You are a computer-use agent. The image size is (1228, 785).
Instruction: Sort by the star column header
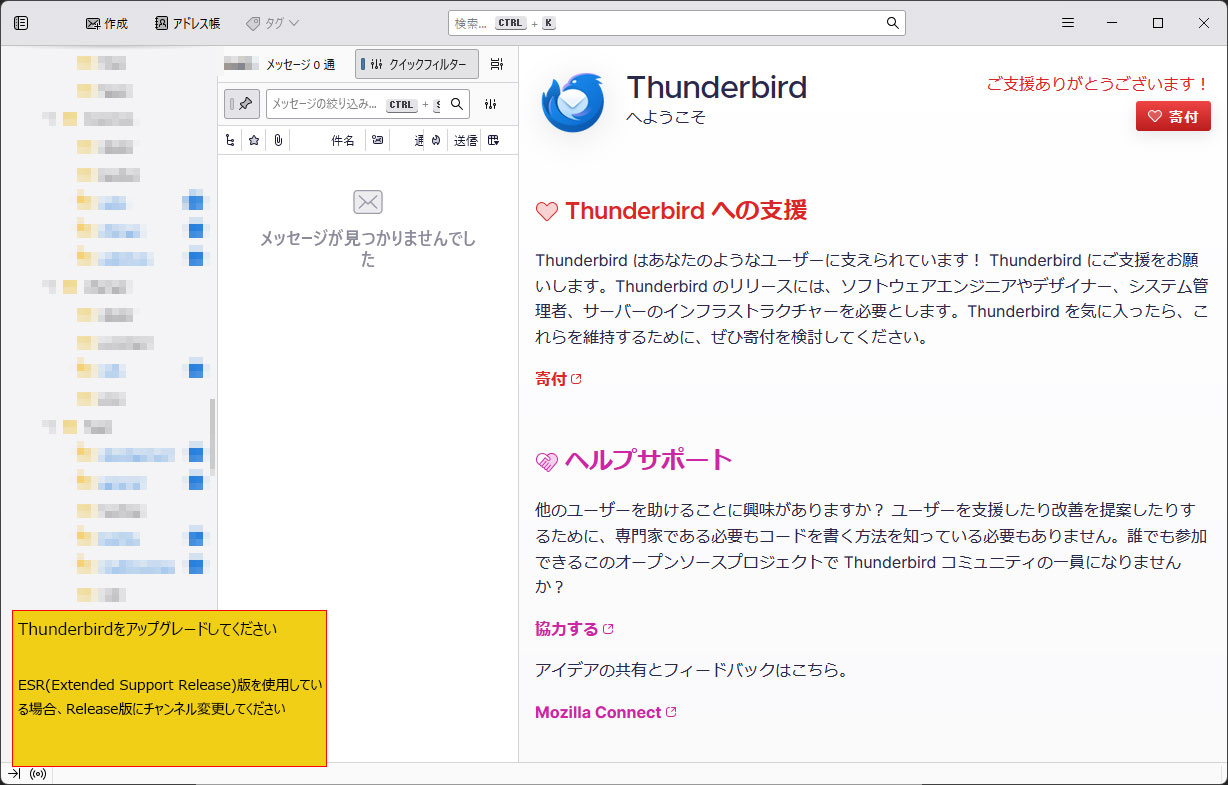tap(254, 141)
